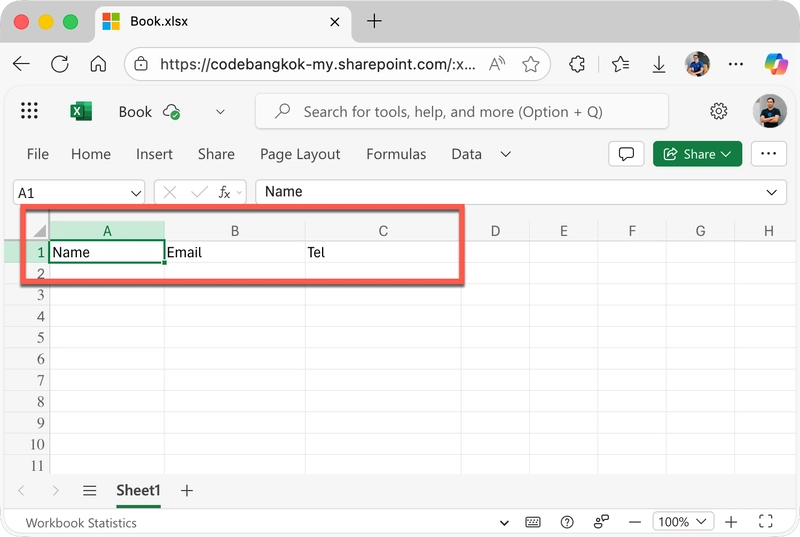Show more ribbon tabs chevron
The width and height of the screenshot is (800, 537).
[506, 154]
